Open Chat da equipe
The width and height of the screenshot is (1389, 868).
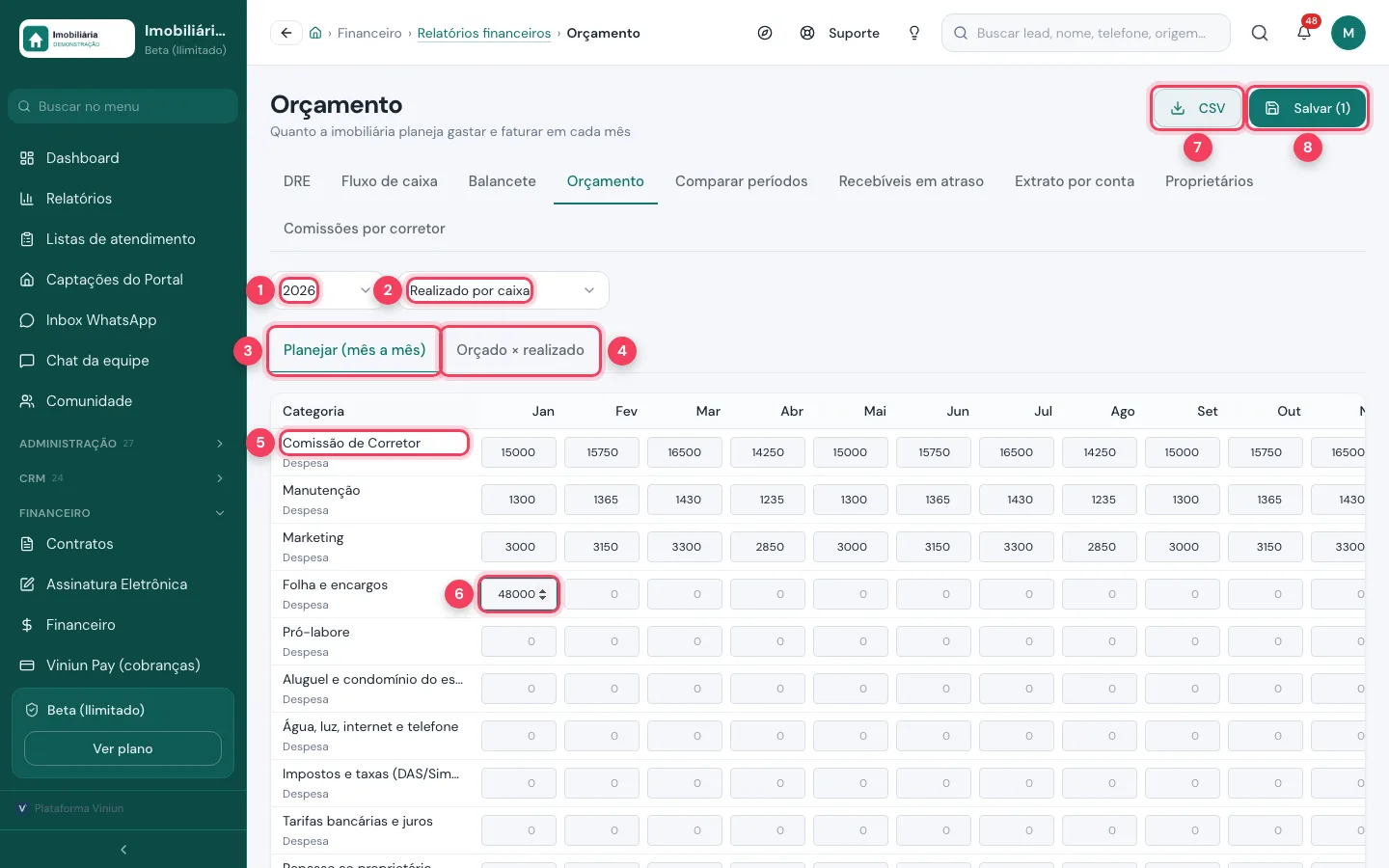(x=123, y=361)
